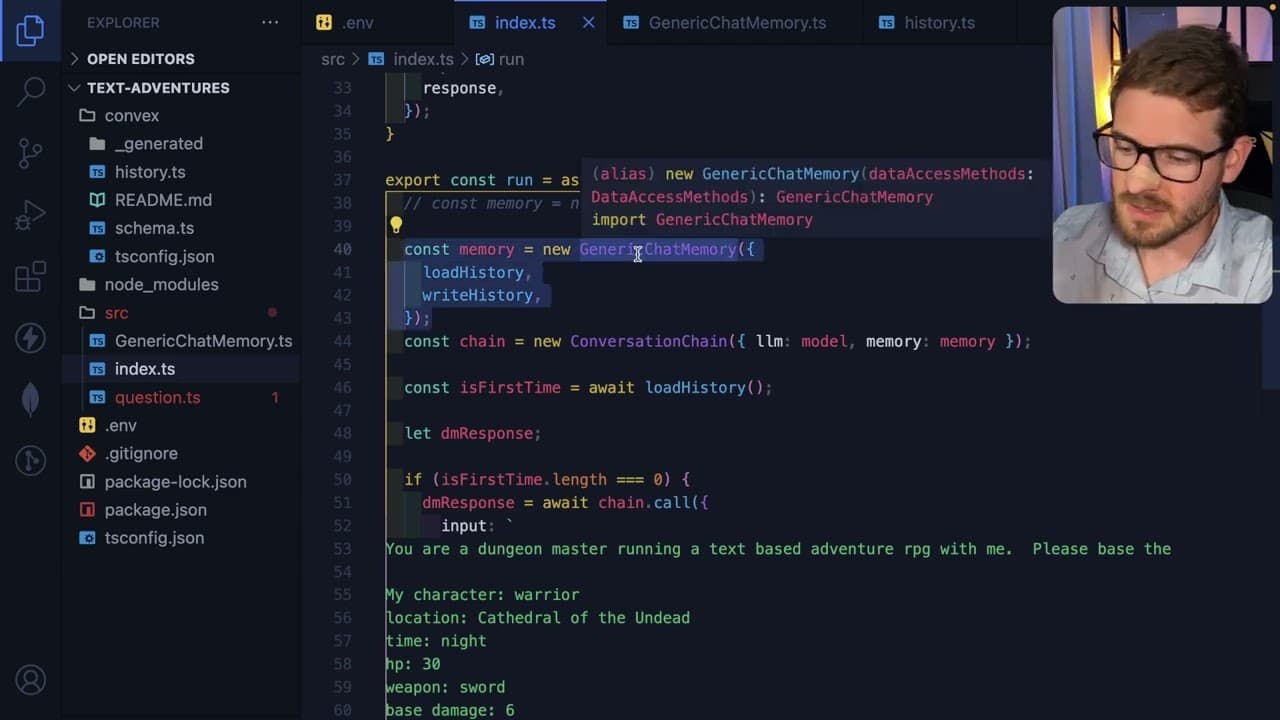
Task: Click the src breadcrumb segment
Action: (x=333, y=59)
